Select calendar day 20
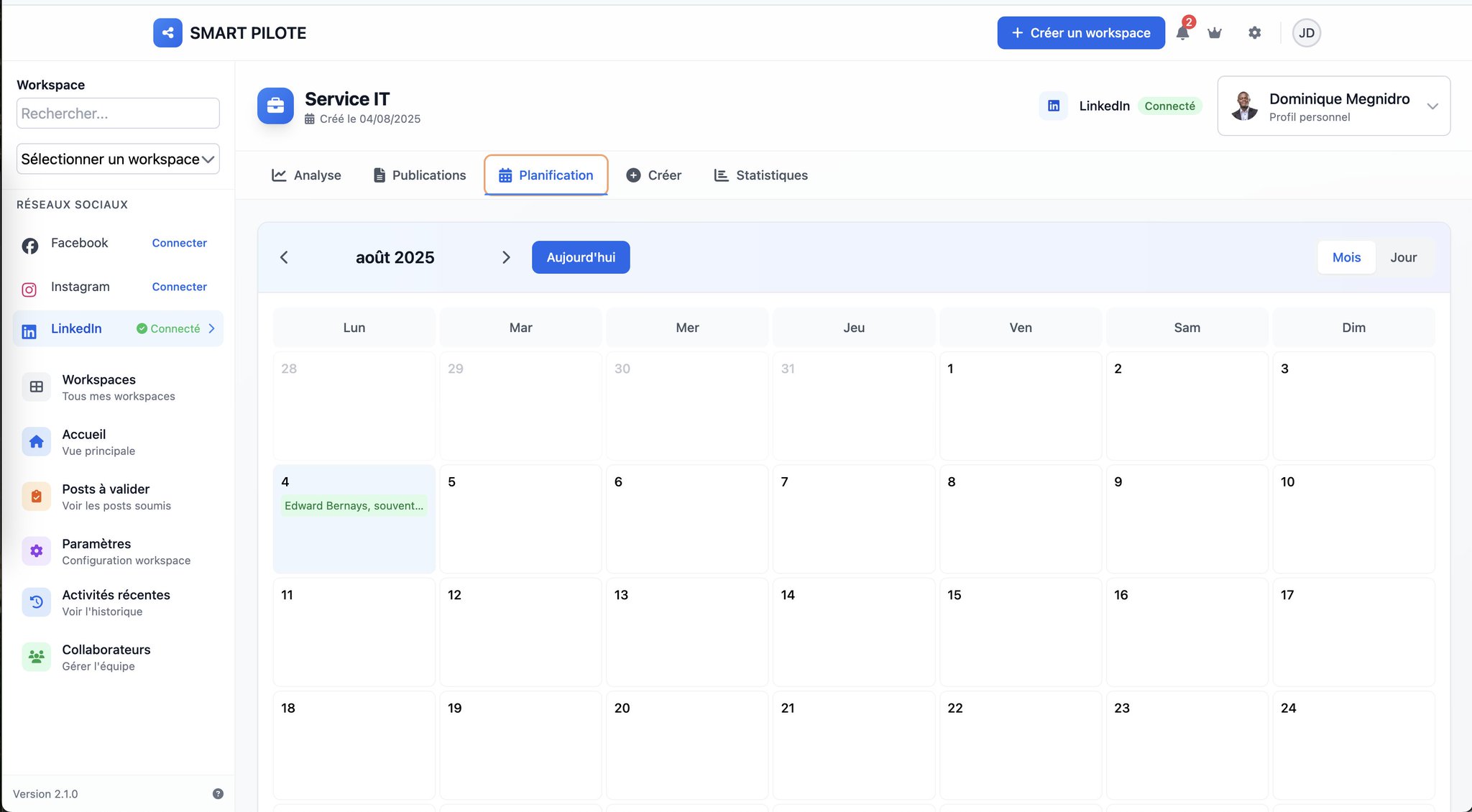The height and width of the screenshot is (812, 1472). tap(687, 745)
